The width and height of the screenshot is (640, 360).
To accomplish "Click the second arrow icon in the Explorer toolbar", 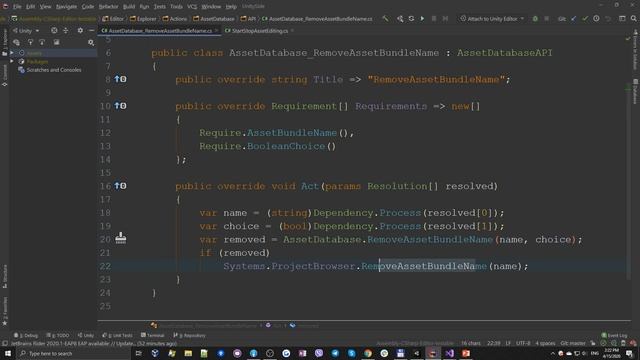I will pyautogui.click(x=42, y=42).
